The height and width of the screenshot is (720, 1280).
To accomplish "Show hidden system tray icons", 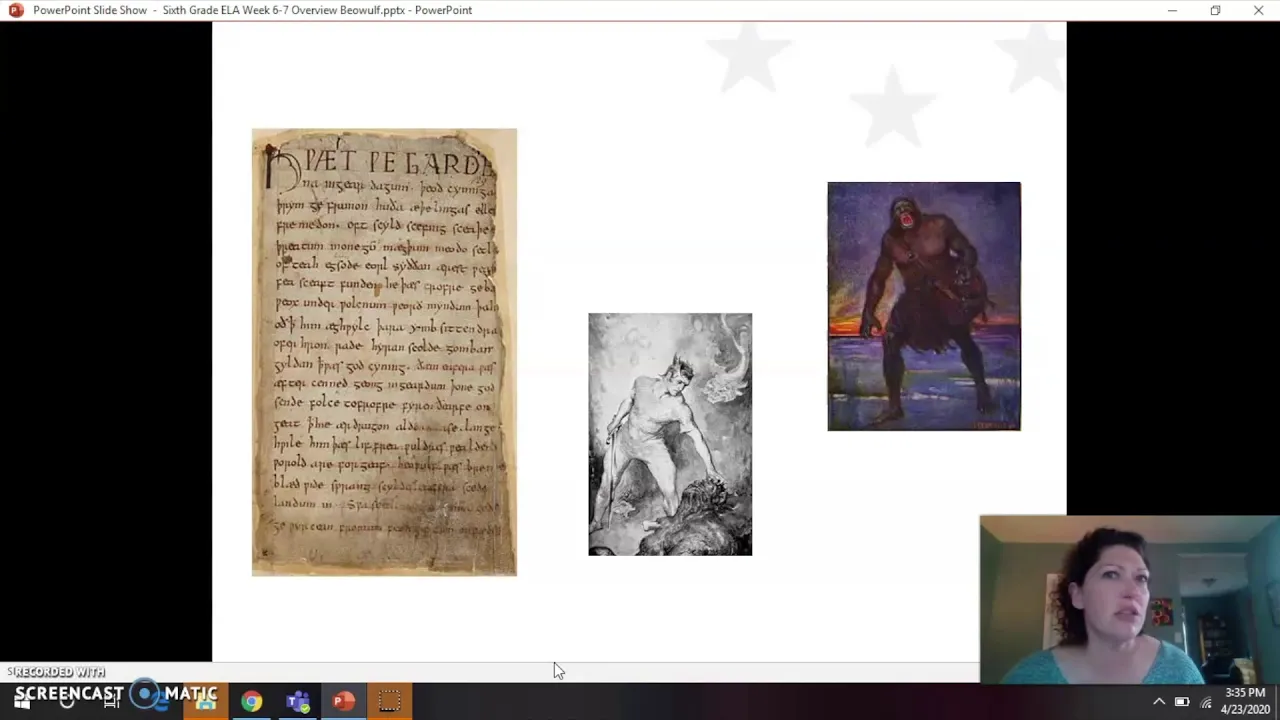I will point(1158,702).
